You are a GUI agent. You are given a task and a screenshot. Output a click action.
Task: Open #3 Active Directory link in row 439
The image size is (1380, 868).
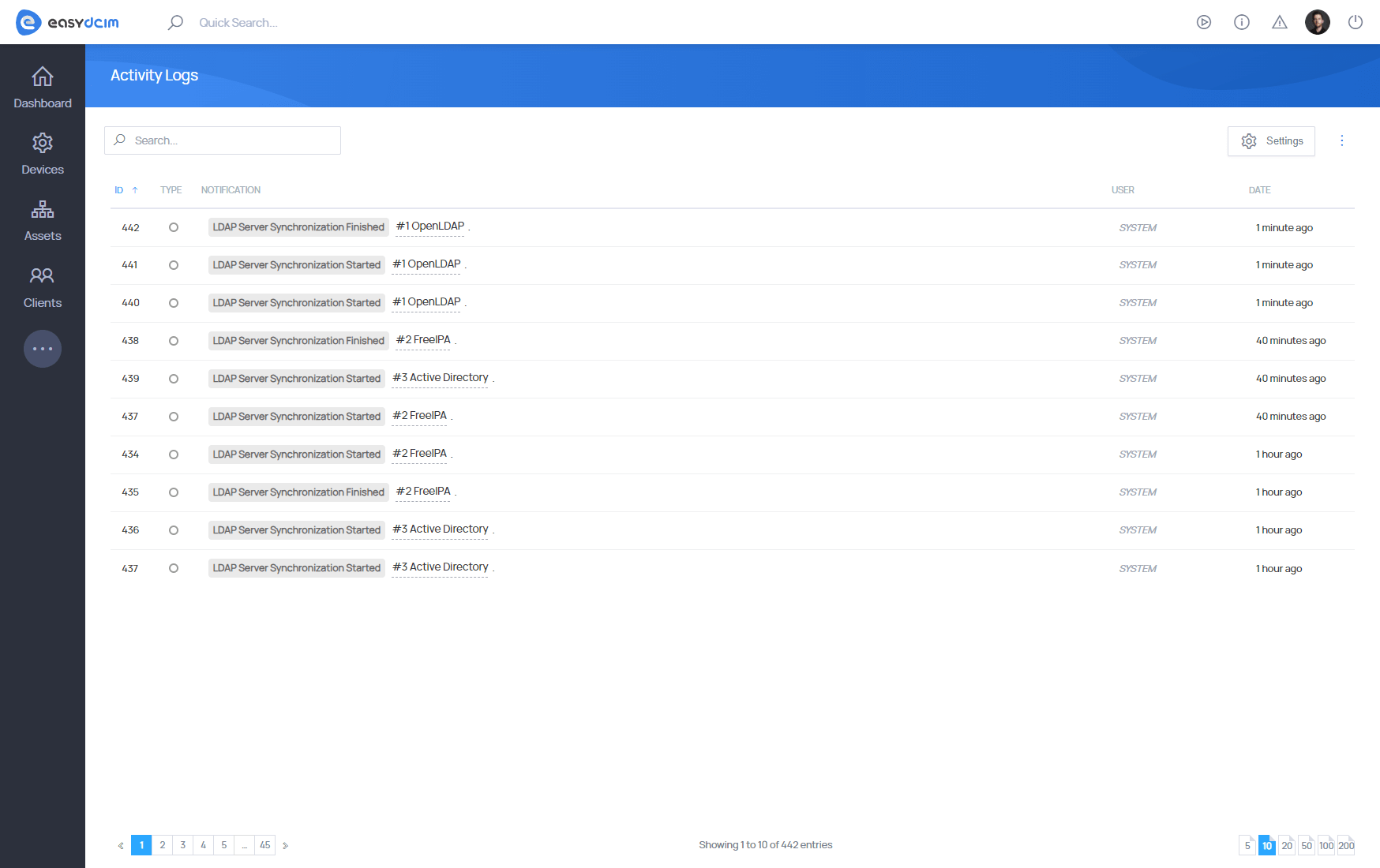[x=441, y=378]
